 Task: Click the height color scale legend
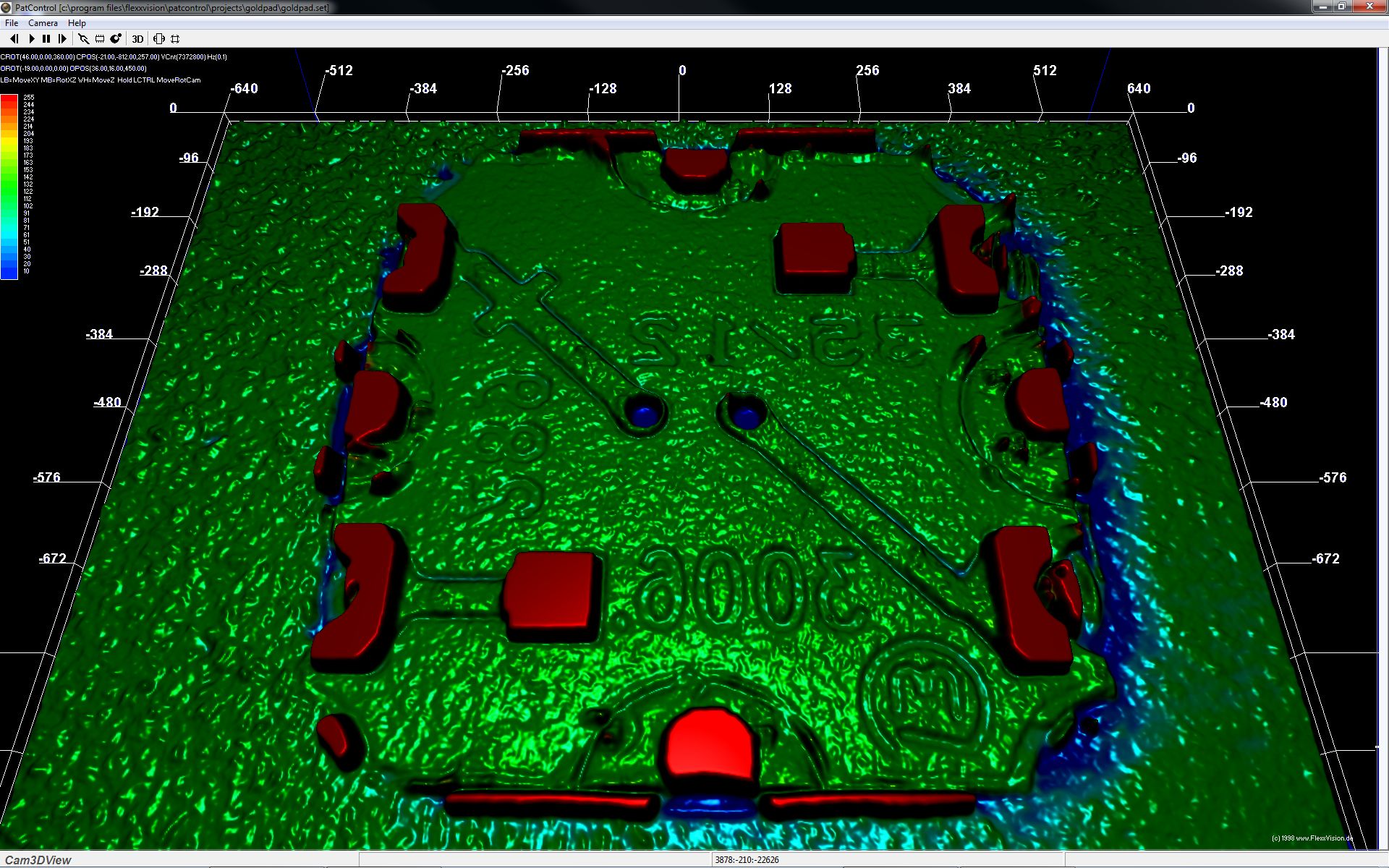point(9,187)
